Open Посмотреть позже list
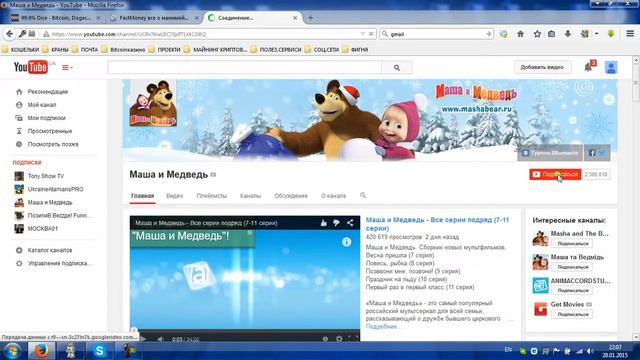The height and width of the screenshot is (360, 640). coord(53,144)
